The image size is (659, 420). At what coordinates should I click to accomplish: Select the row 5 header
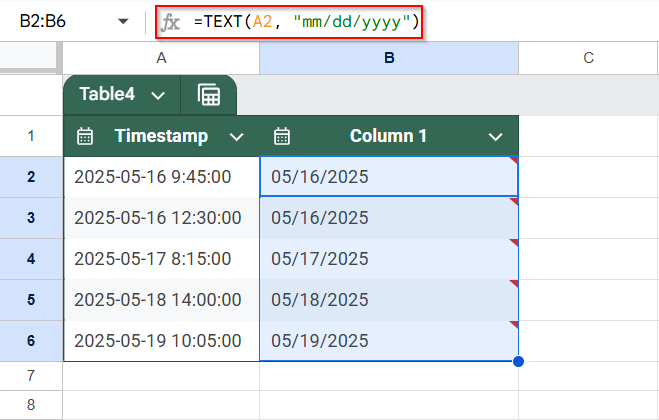coord(31,300)
